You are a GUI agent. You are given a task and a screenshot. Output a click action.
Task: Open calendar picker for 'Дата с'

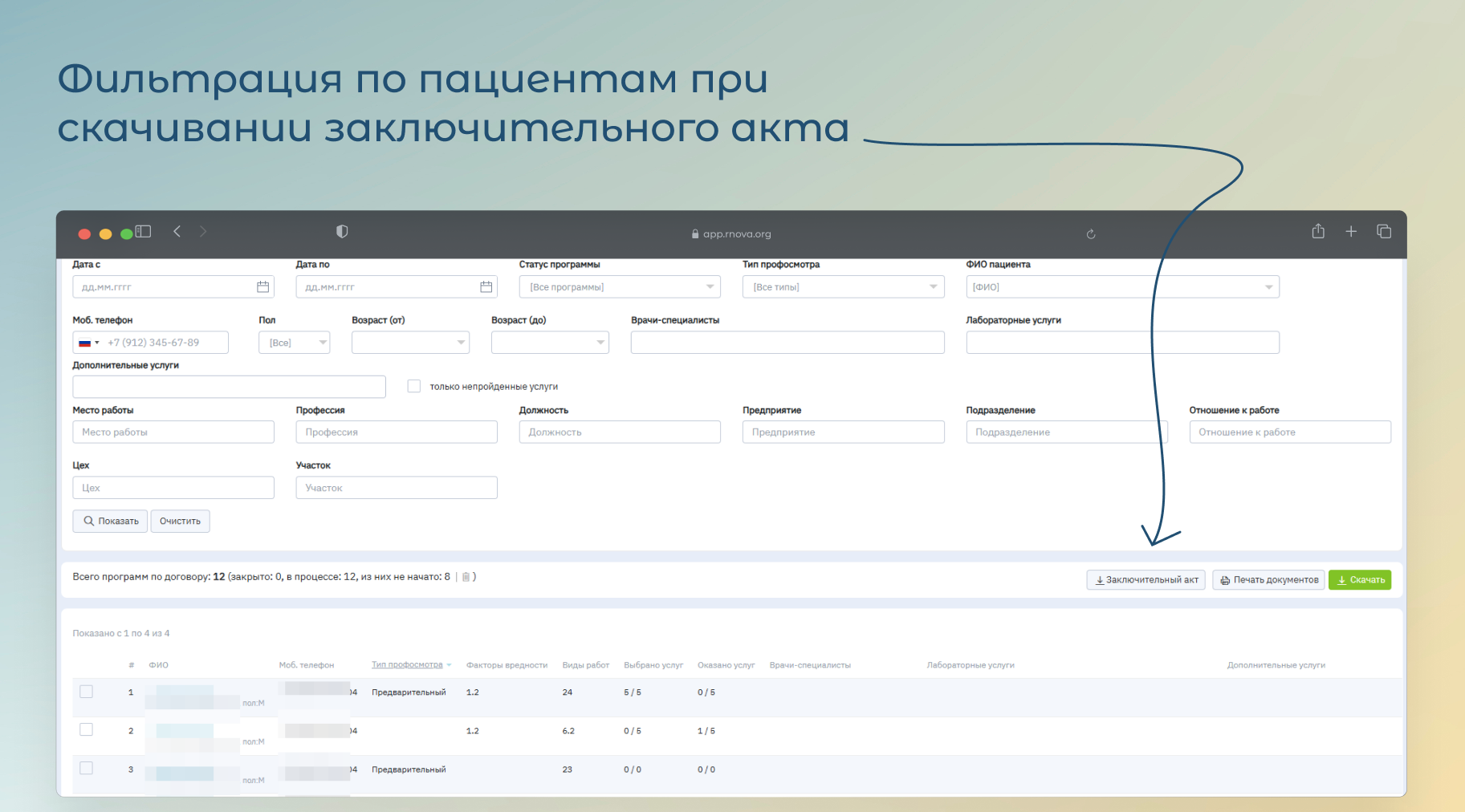click(262, 287)
